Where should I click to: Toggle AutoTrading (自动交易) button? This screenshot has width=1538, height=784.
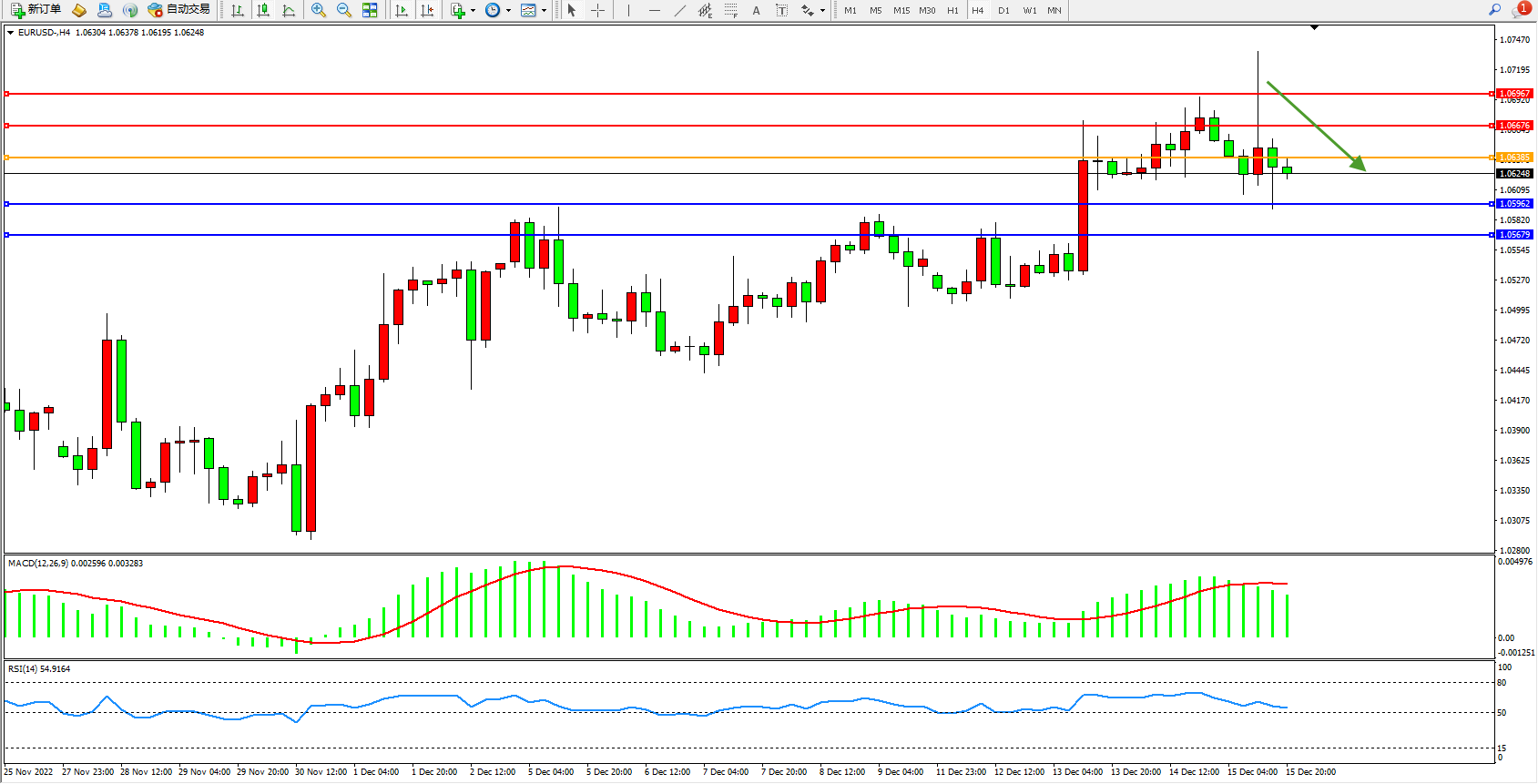pyautogui.click(x=179, y=10)
